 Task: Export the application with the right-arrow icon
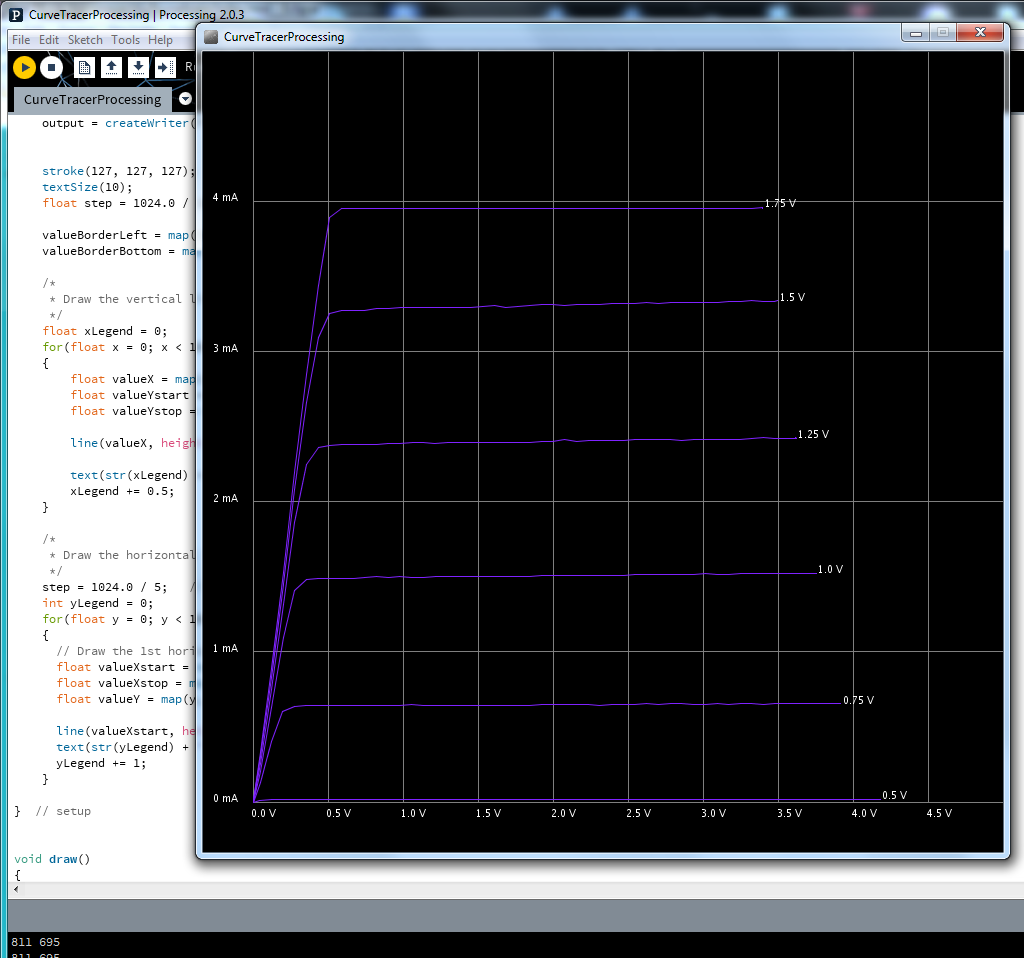(165, 67)
